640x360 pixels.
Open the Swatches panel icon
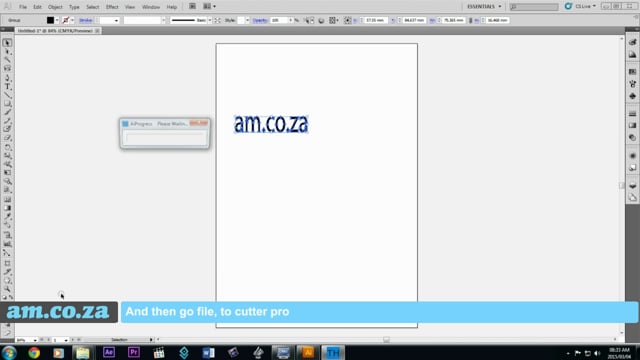[x=632, y=71]
